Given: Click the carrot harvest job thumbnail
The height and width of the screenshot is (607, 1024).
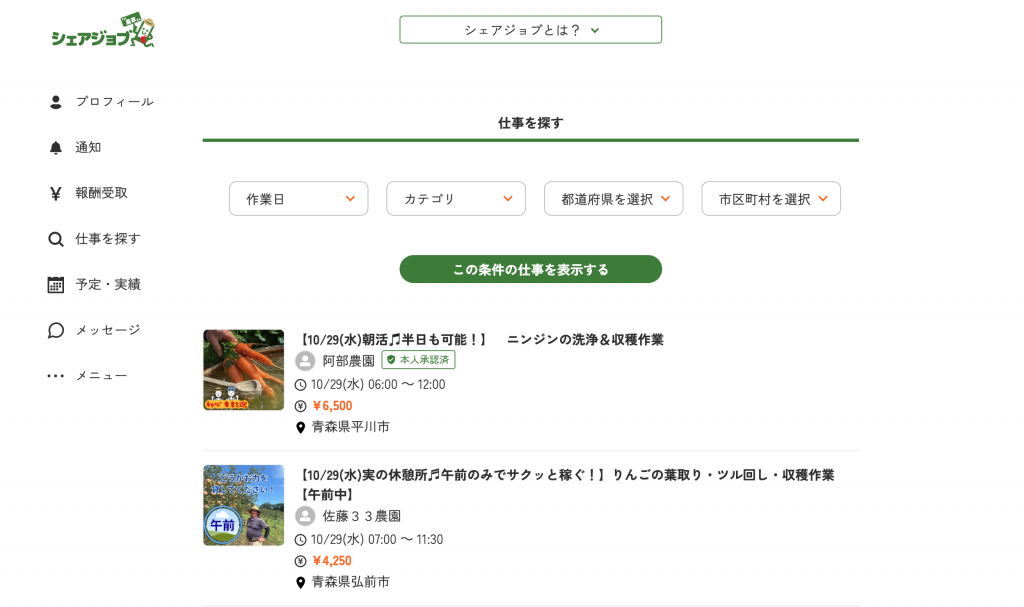Looking at the screenshot, I should [x=243, y=370].
